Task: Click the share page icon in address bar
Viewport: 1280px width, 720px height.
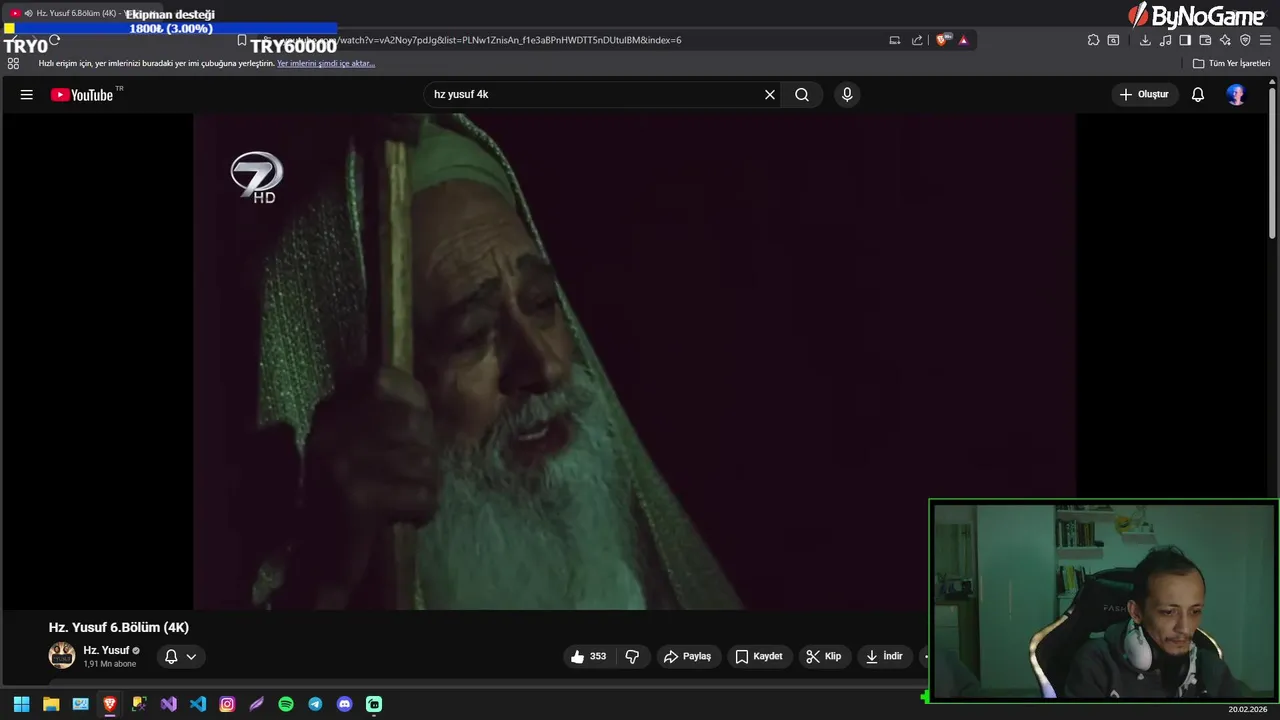Action: click(x=917, y=40)
